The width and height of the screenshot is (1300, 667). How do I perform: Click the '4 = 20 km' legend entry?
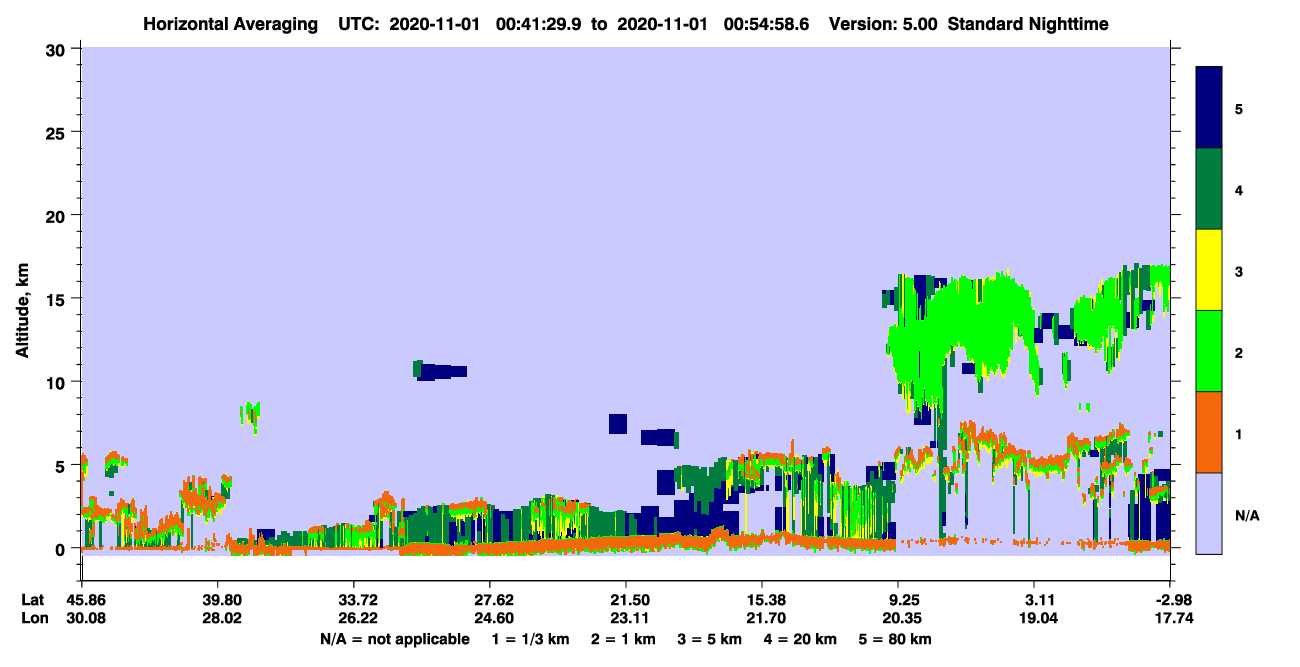pyautogui.click(x=798, y=639)
